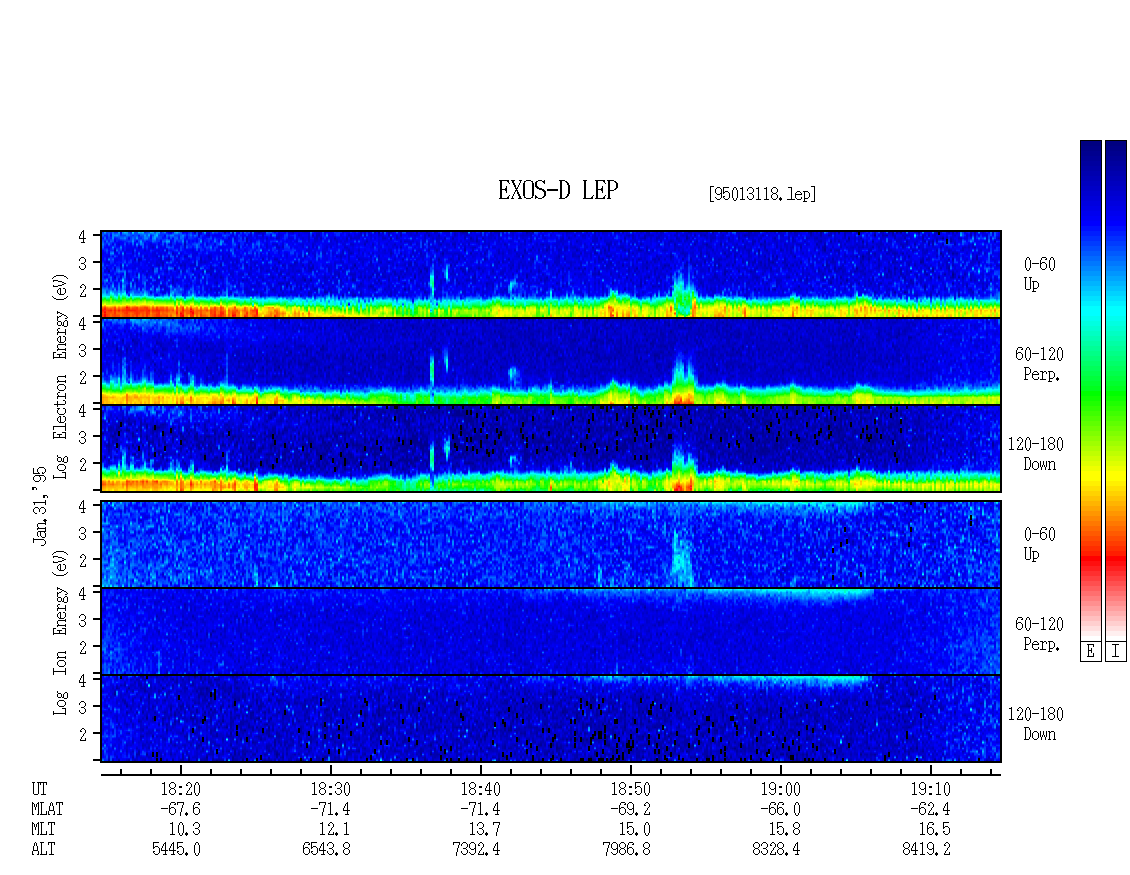The height and width of the screenshot is (875, 1130).
Task: Select the electron 60-120 Perp. spectrogram panel
Action: click(x=551, y=361)
